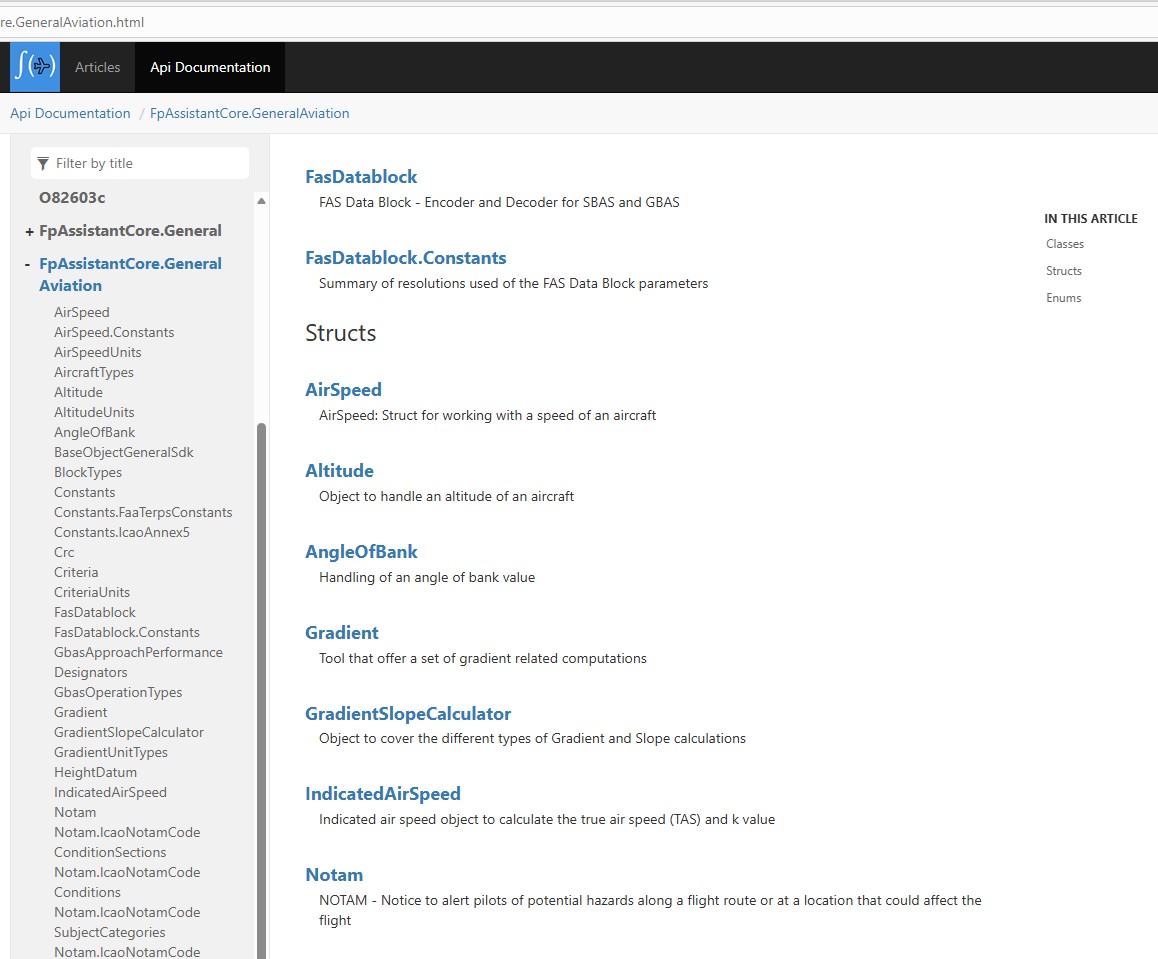Select HeightDatum in the sidebar tree
This screenshot has height=959, width=1158.
pyautogui.click(x=95, y=772)
